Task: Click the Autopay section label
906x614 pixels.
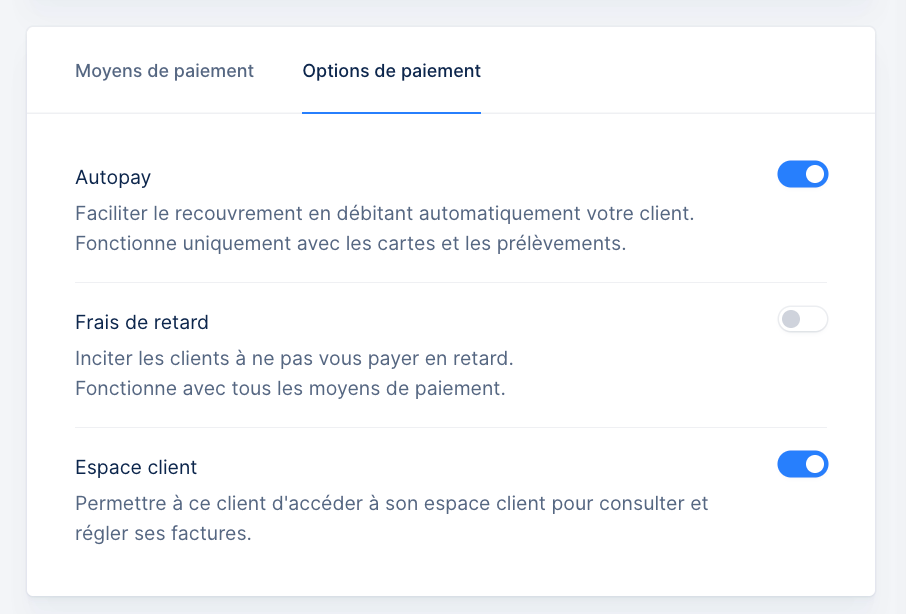Action: point(113,176)
